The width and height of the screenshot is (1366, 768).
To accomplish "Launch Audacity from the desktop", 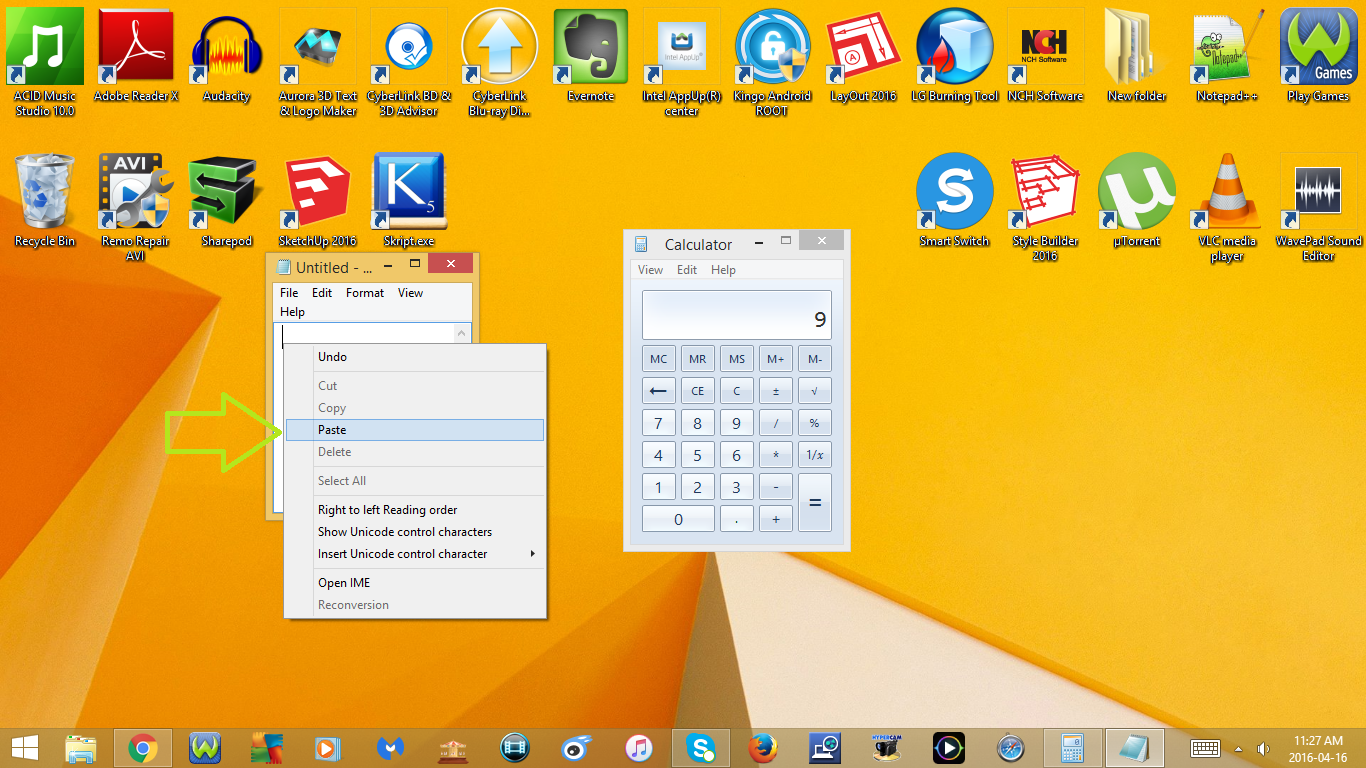I will coord(226,45).
